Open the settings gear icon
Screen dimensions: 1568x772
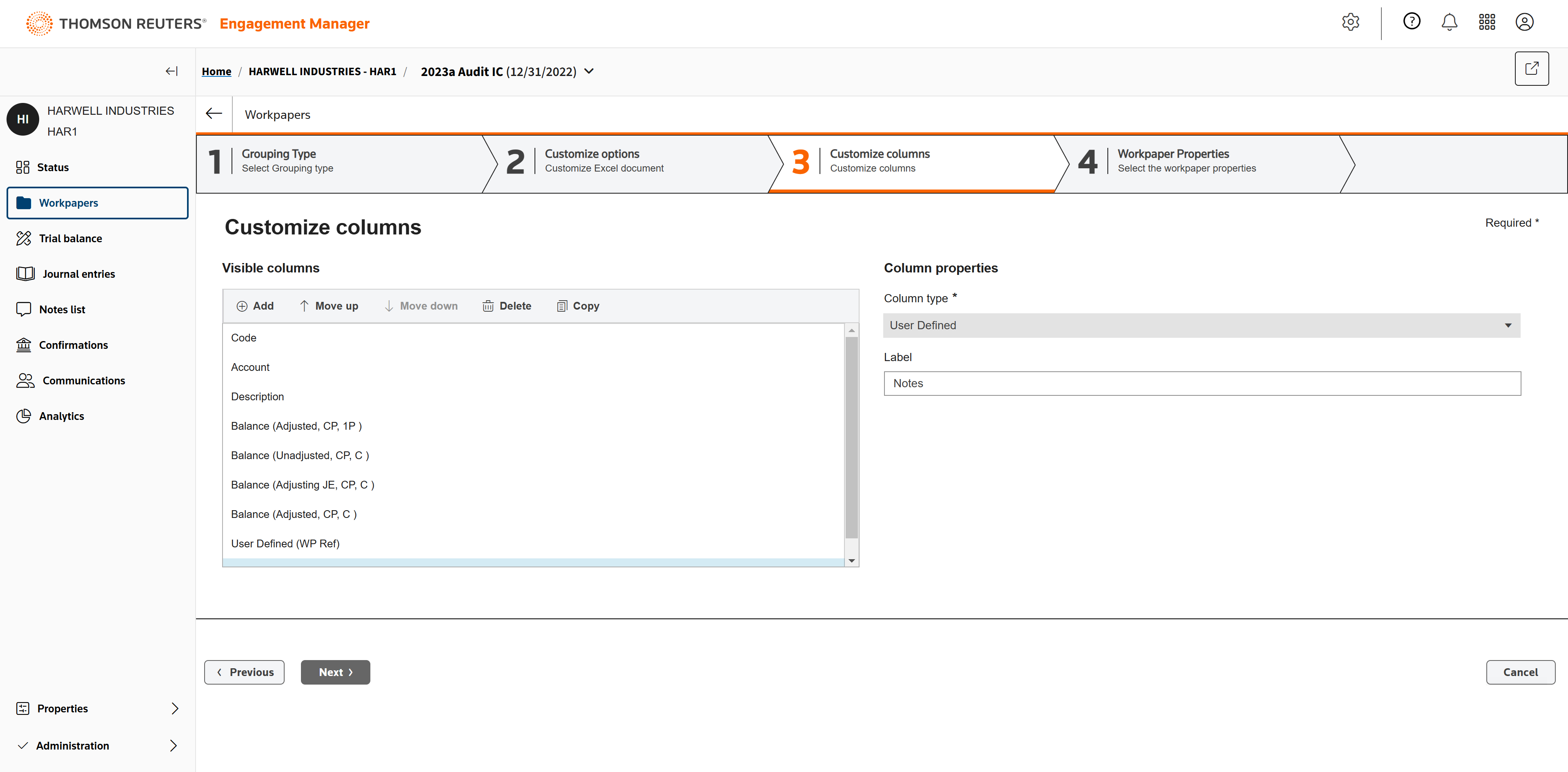coord(1350,22)
